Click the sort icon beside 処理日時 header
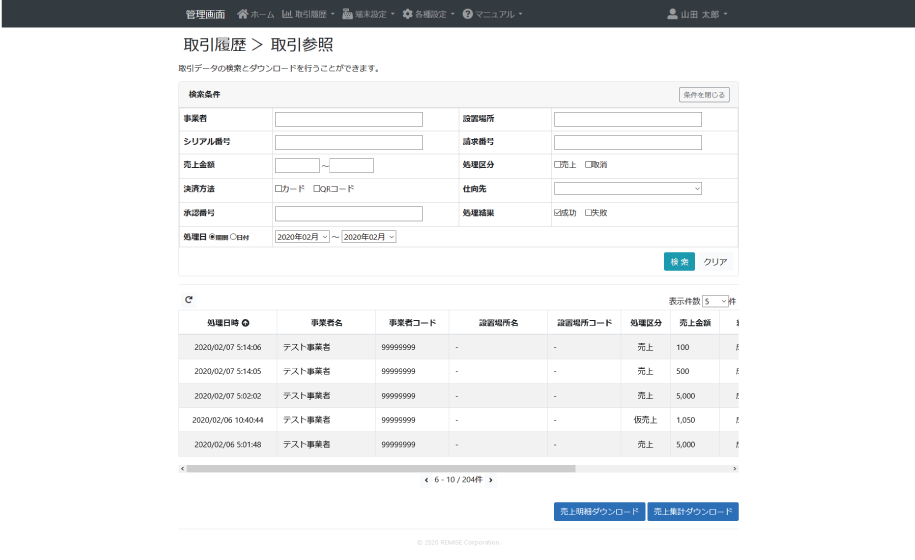 tap(246, 323)
